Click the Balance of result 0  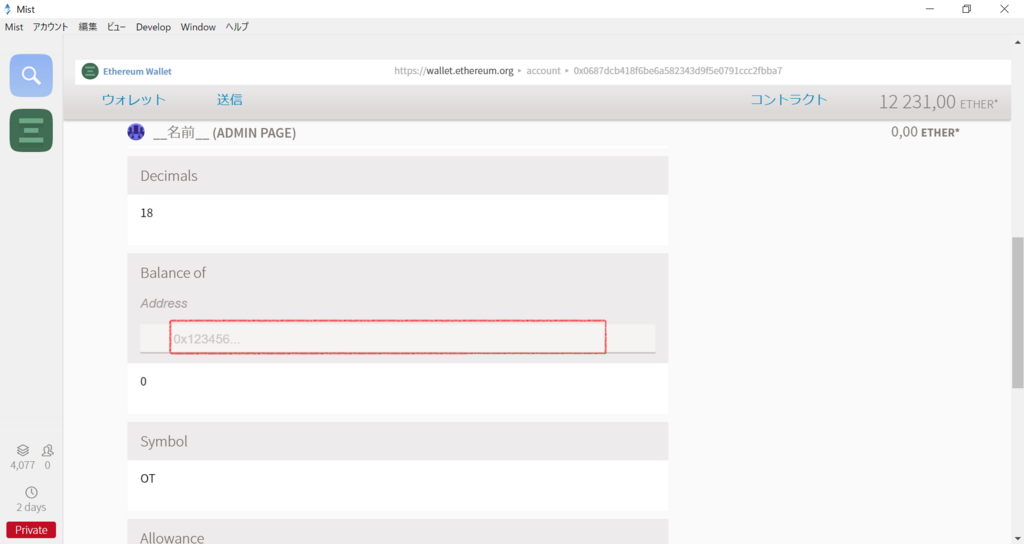click(144, 381)
